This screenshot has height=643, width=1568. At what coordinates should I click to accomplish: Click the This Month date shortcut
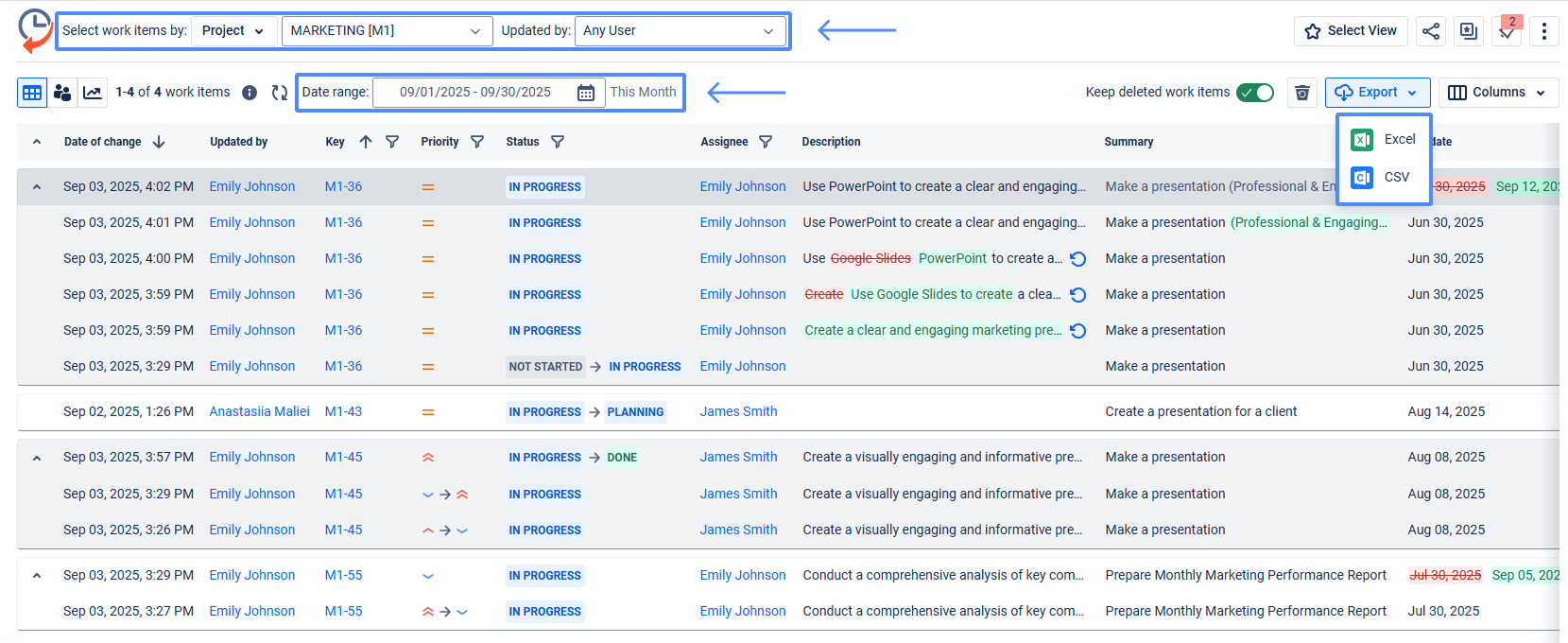(644, 93)
